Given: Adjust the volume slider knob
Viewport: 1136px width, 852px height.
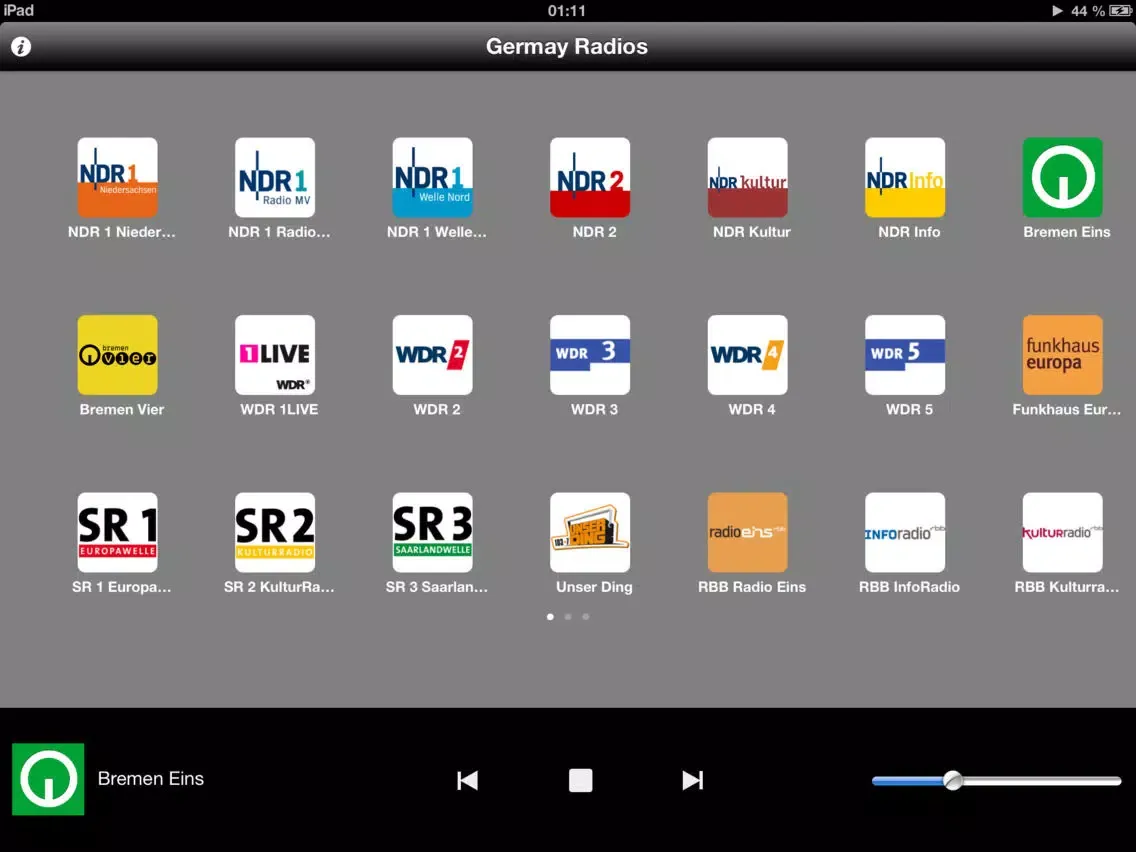Looking at the screenshot, I should [953, 780].
